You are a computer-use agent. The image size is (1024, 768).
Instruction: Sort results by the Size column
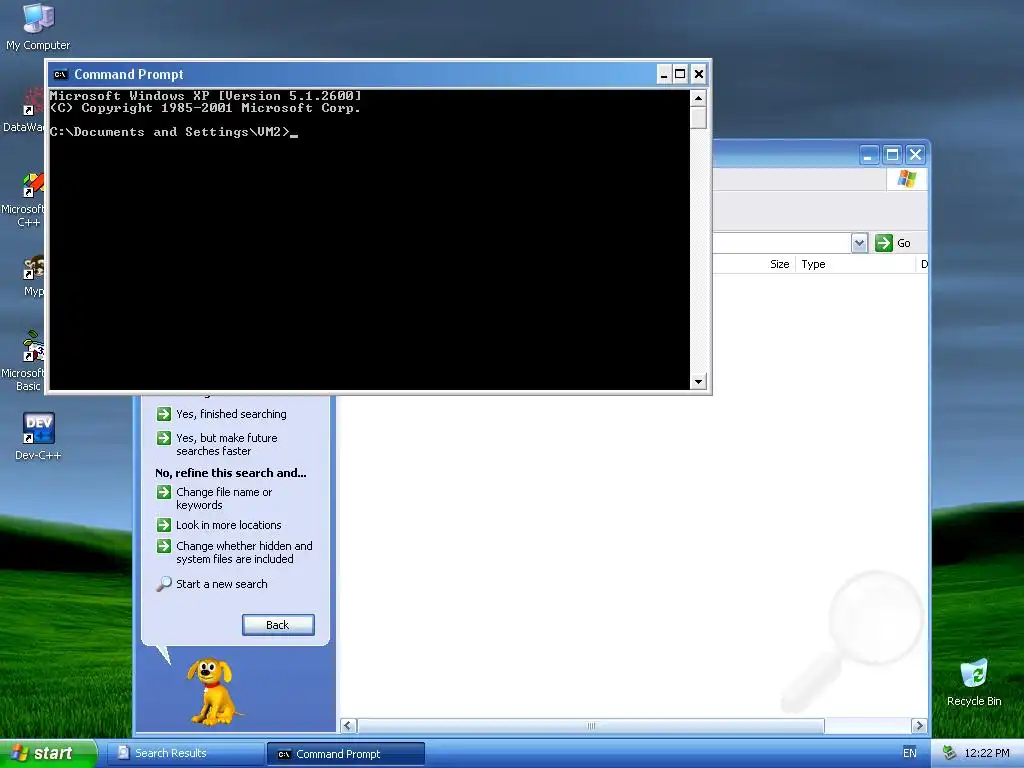point(779,264)
